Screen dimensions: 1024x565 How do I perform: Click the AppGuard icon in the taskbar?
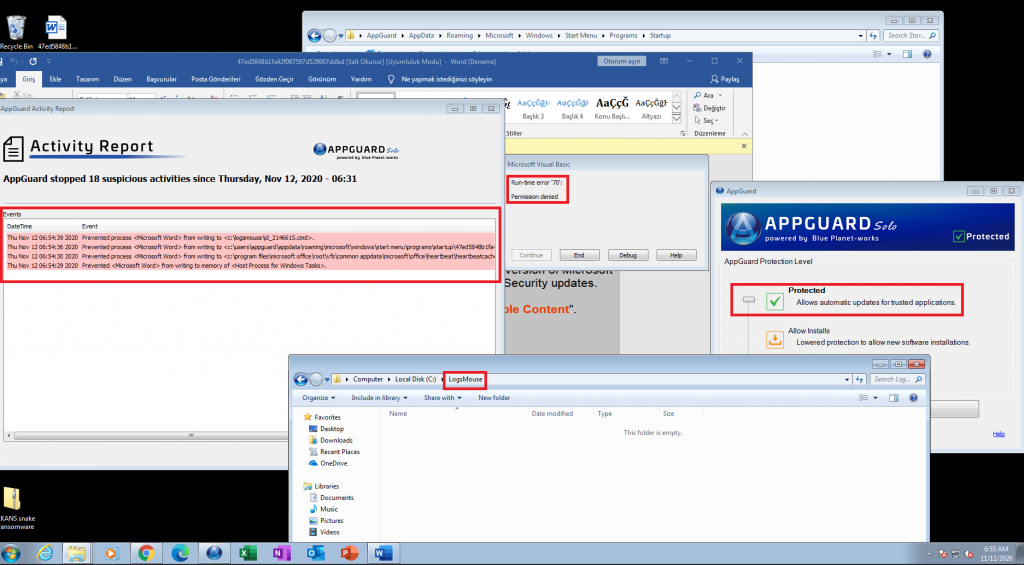[213, 553]
